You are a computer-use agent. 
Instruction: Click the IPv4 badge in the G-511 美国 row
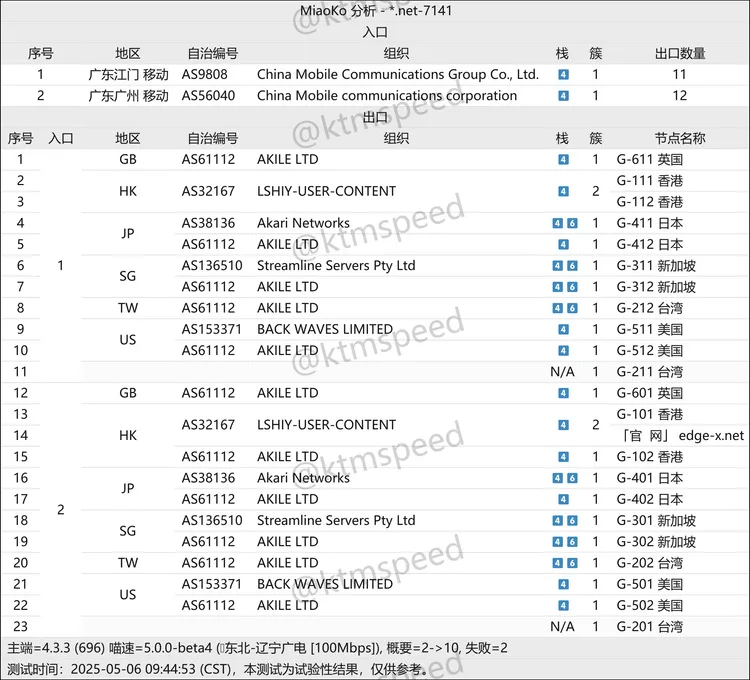(563, 329)
